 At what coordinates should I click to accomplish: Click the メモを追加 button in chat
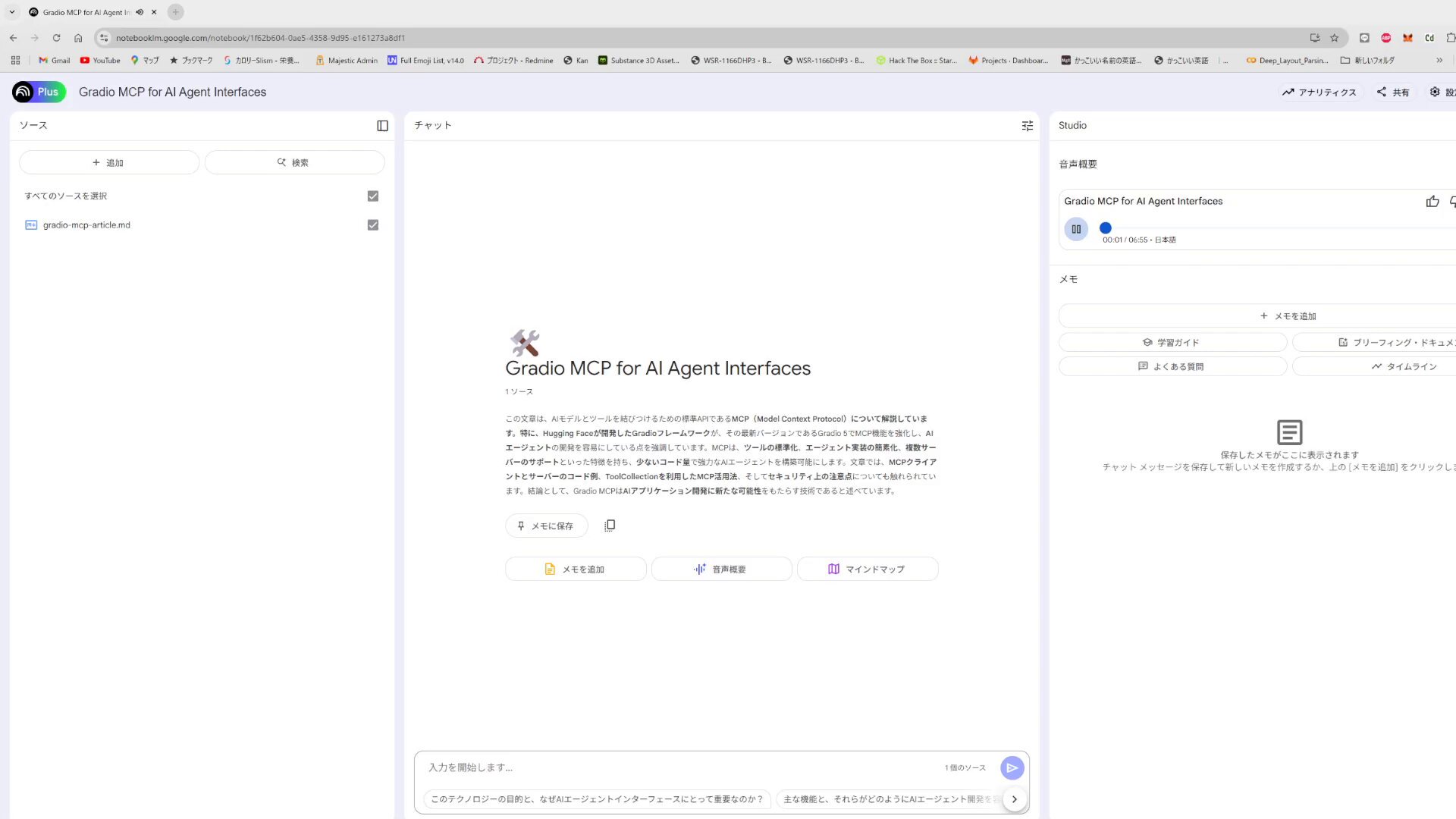(576, 570)
